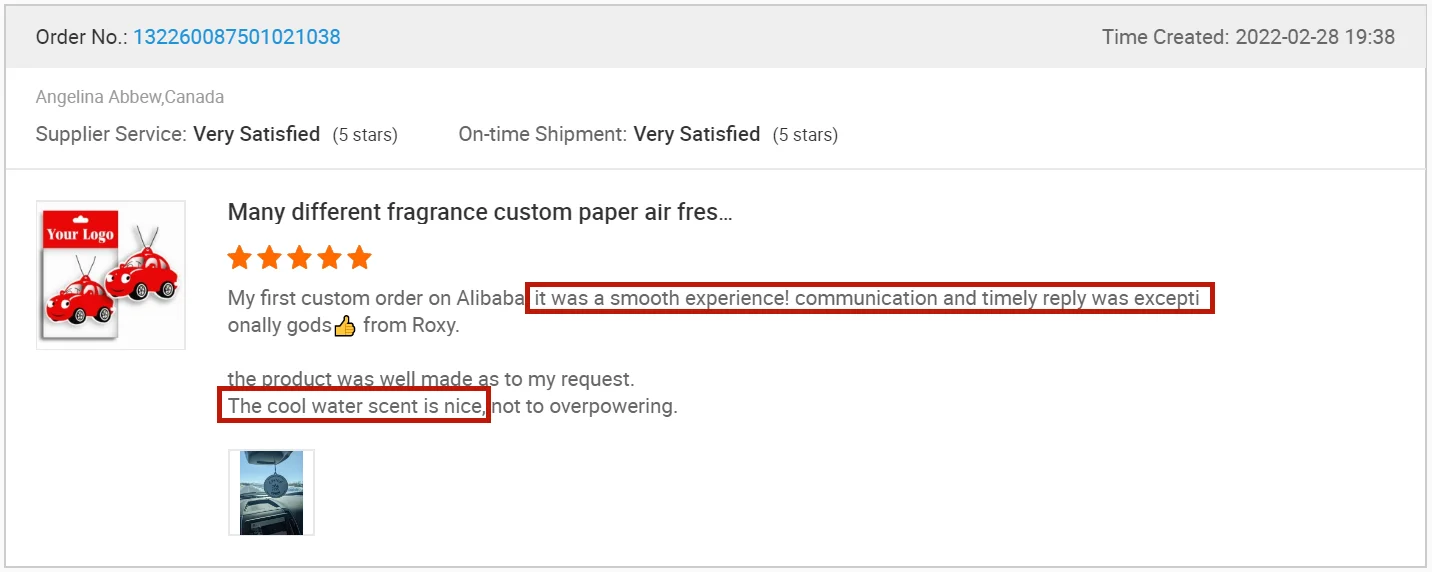Click On-time Shipment Very Satisfied rating
Image resolution: width=1432 pixels, height=572 pixels.
[696, 134]
